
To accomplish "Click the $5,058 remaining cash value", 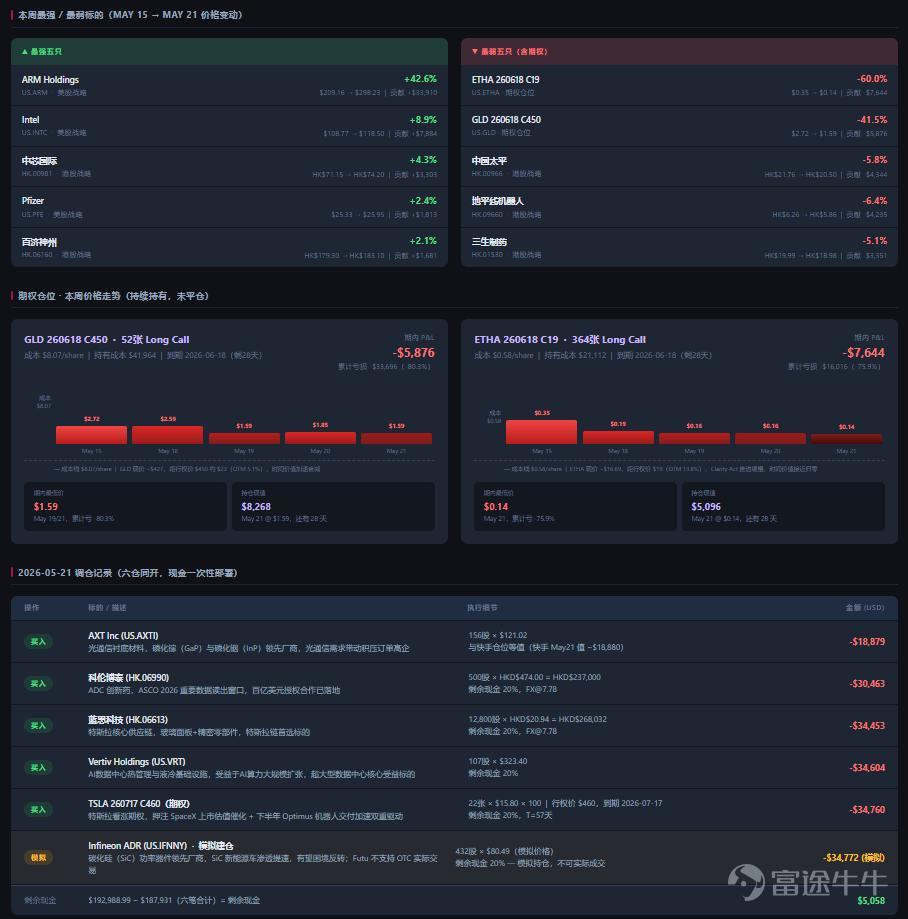I will [871, 901].
